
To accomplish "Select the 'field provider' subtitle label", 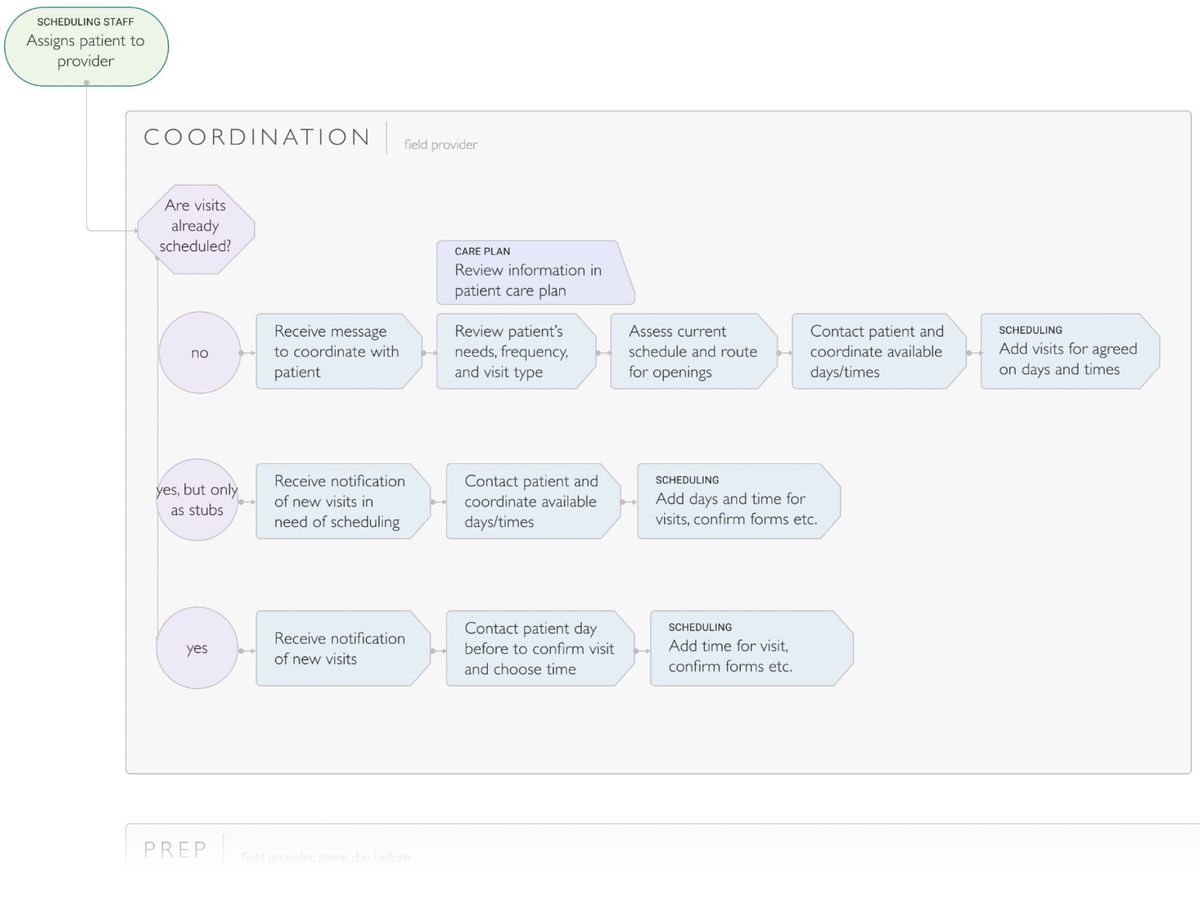I will [x=440, y=144].
